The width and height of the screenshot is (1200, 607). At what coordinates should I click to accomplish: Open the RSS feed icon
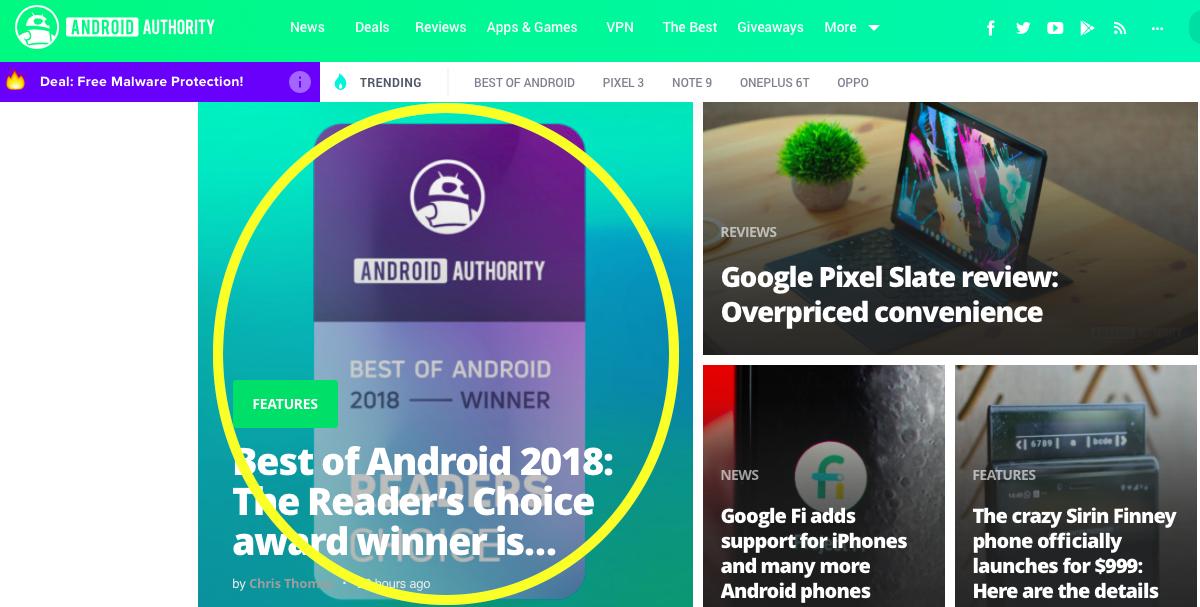1120,28
